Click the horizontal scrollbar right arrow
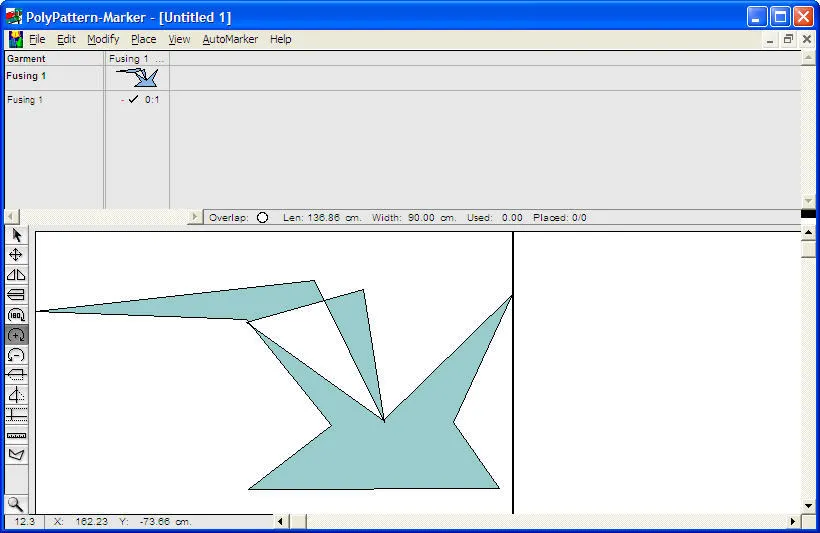 793,521
